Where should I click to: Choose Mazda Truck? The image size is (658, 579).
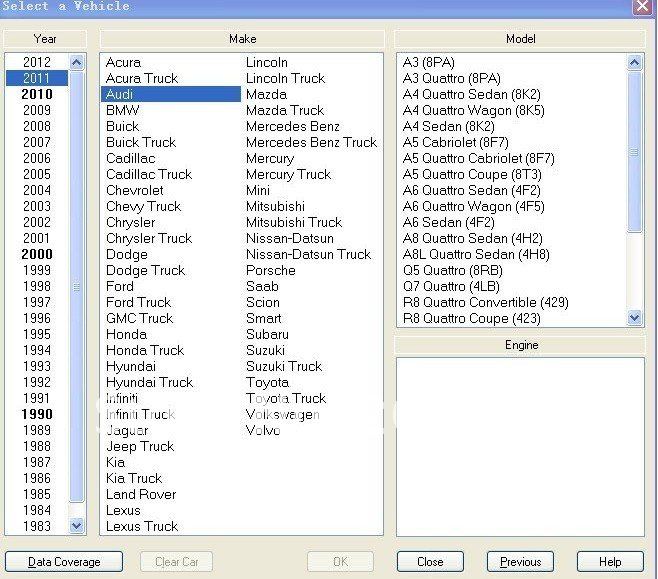[285, 110]
